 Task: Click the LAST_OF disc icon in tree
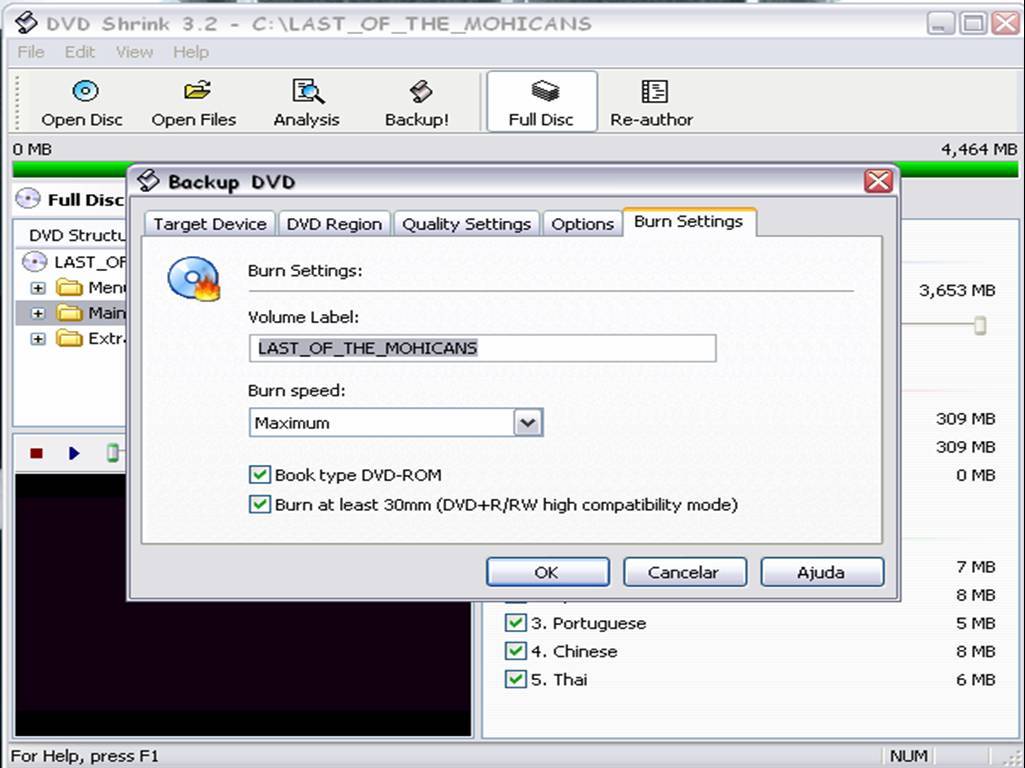tap(34, 262)
